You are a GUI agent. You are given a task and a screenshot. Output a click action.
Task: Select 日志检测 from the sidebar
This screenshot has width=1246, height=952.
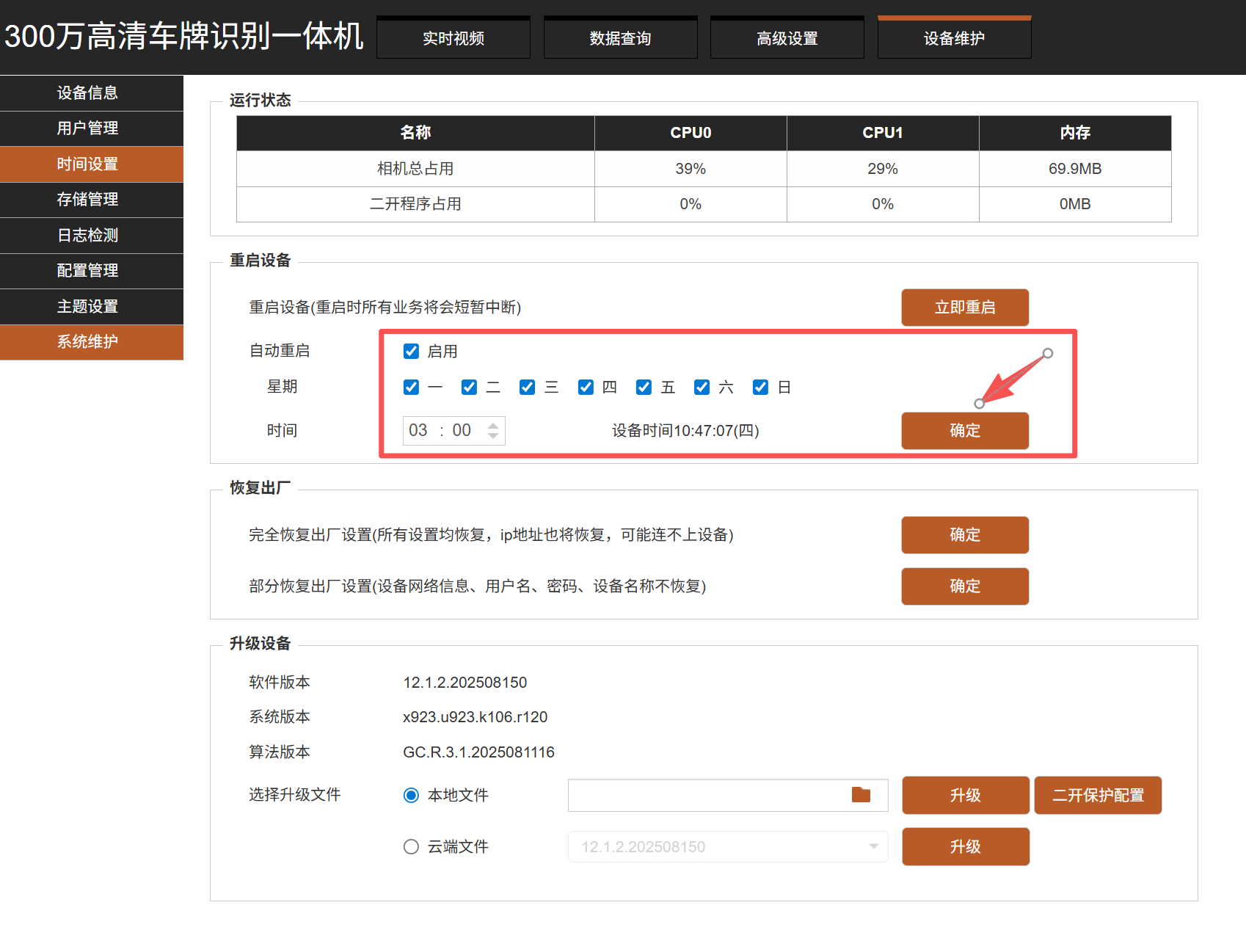pyautogui.click(x=88, y=236)
